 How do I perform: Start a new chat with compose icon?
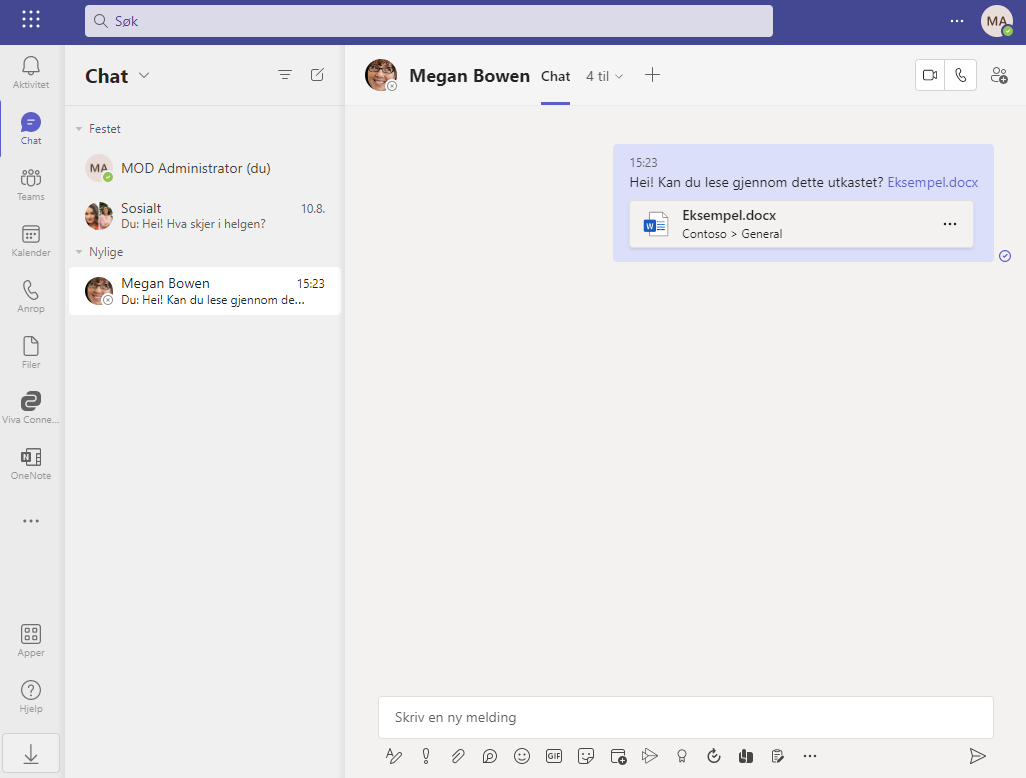tap(317, 75)
